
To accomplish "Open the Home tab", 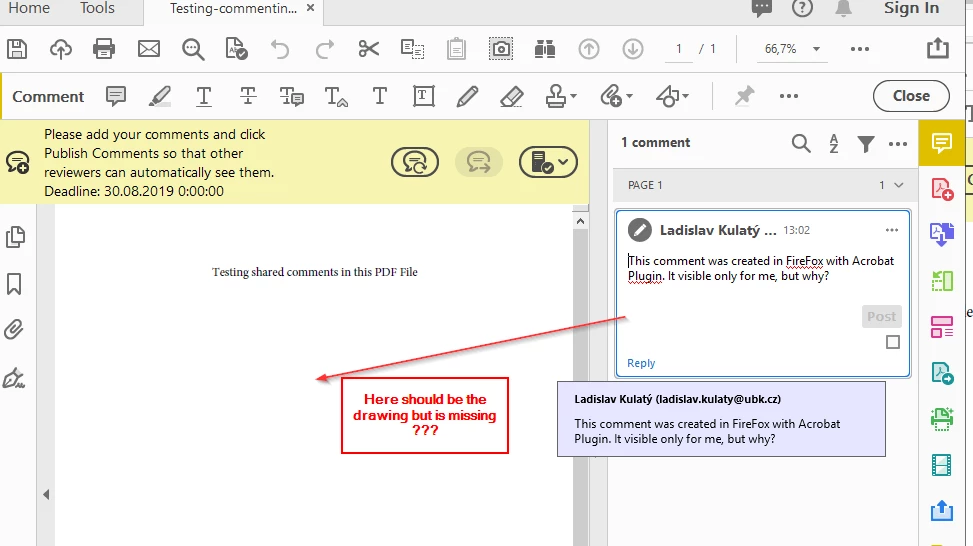I will tap(29, 8).
